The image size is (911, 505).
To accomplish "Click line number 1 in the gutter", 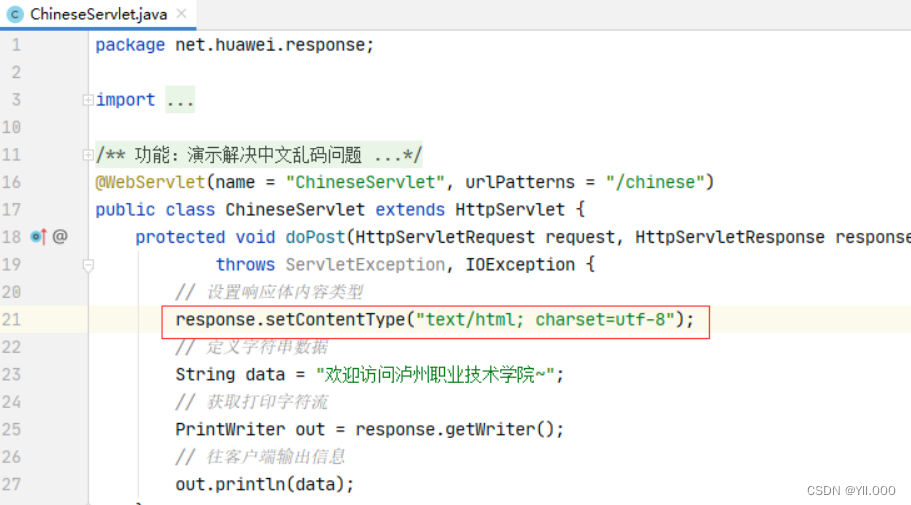I will tap(16, 45).
